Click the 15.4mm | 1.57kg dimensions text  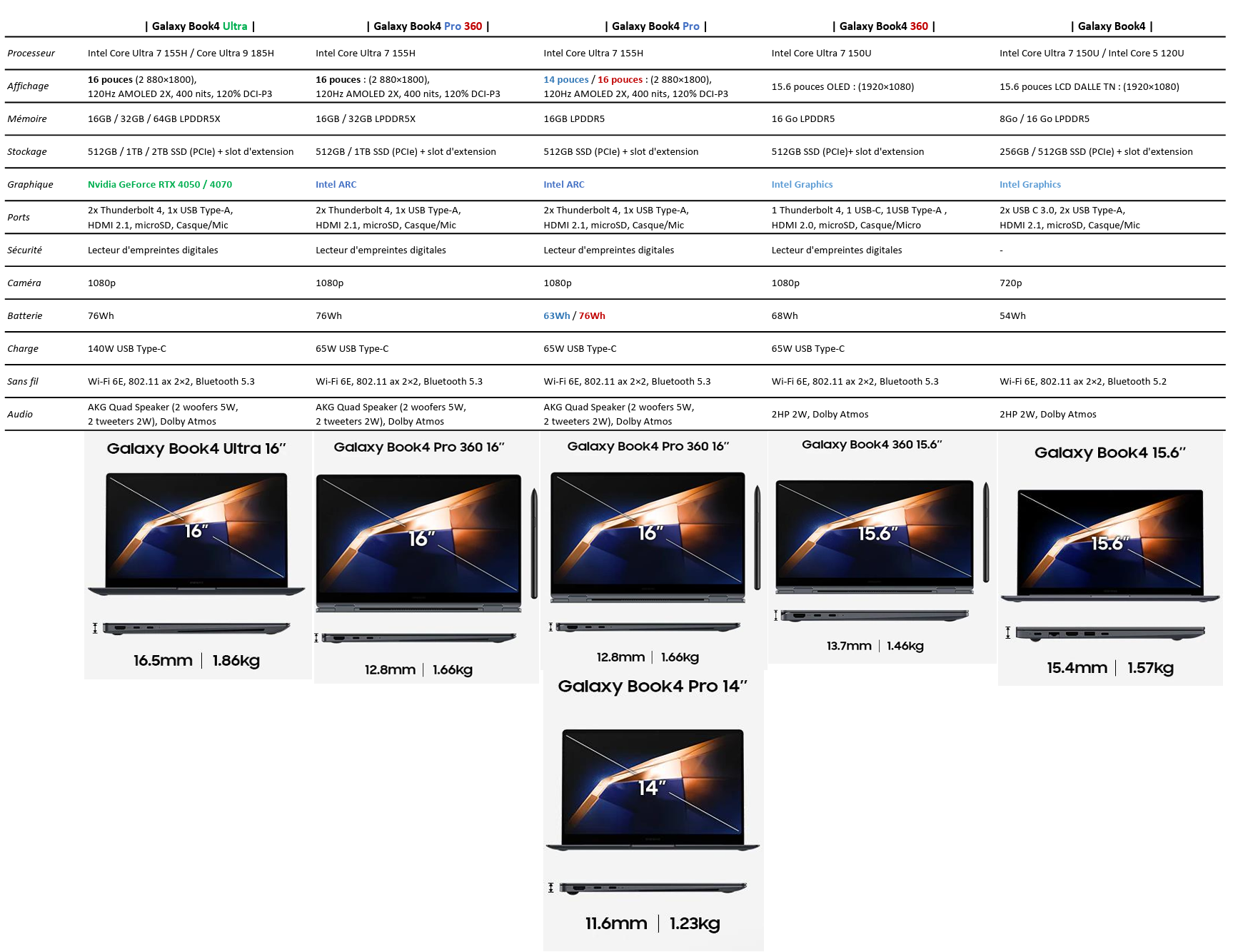coord(1110,668)
